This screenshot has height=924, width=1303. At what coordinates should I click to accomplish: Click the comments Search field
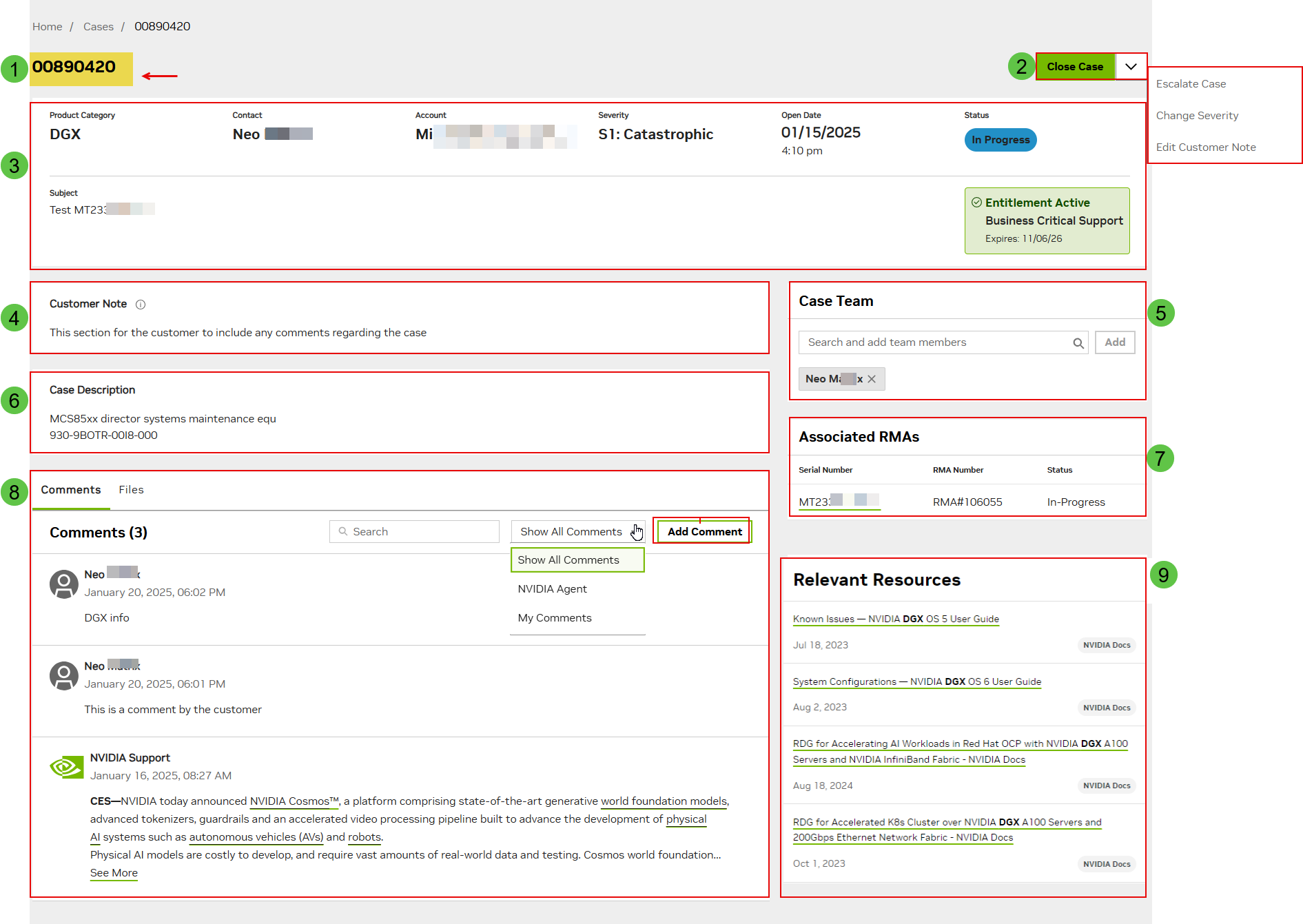click(x=414, y=532)
